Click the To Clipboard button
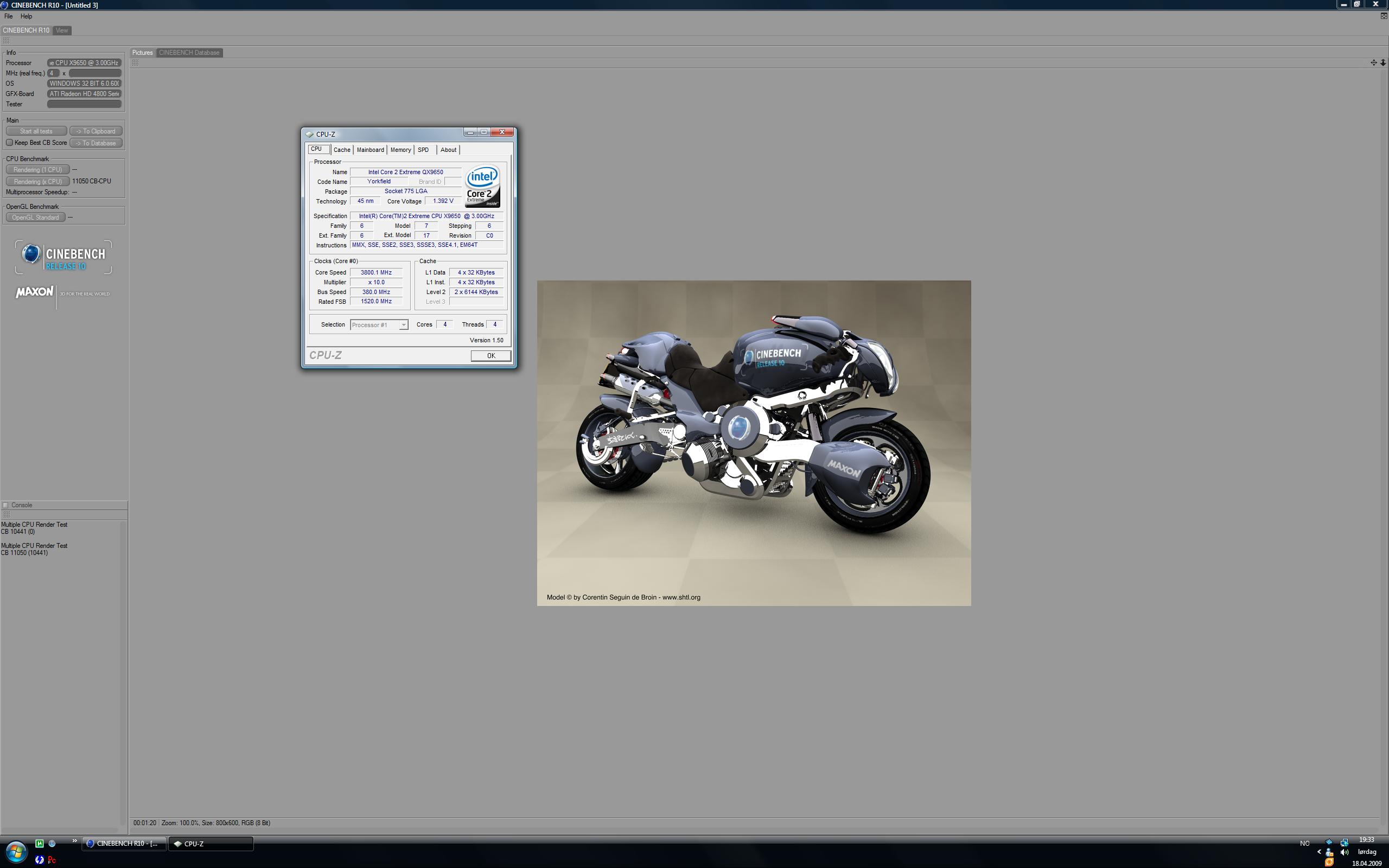1389x868 pixels. [96, 131]
